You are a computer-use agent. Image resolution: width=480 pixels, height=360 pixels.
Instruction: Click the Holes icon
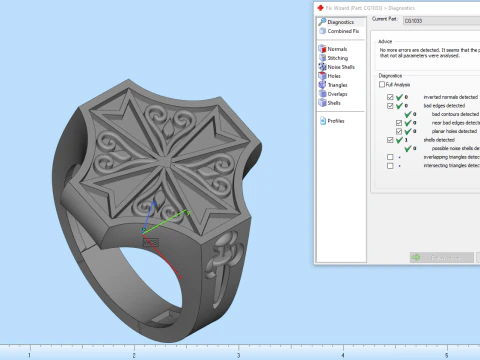click(x=322, y=76)
